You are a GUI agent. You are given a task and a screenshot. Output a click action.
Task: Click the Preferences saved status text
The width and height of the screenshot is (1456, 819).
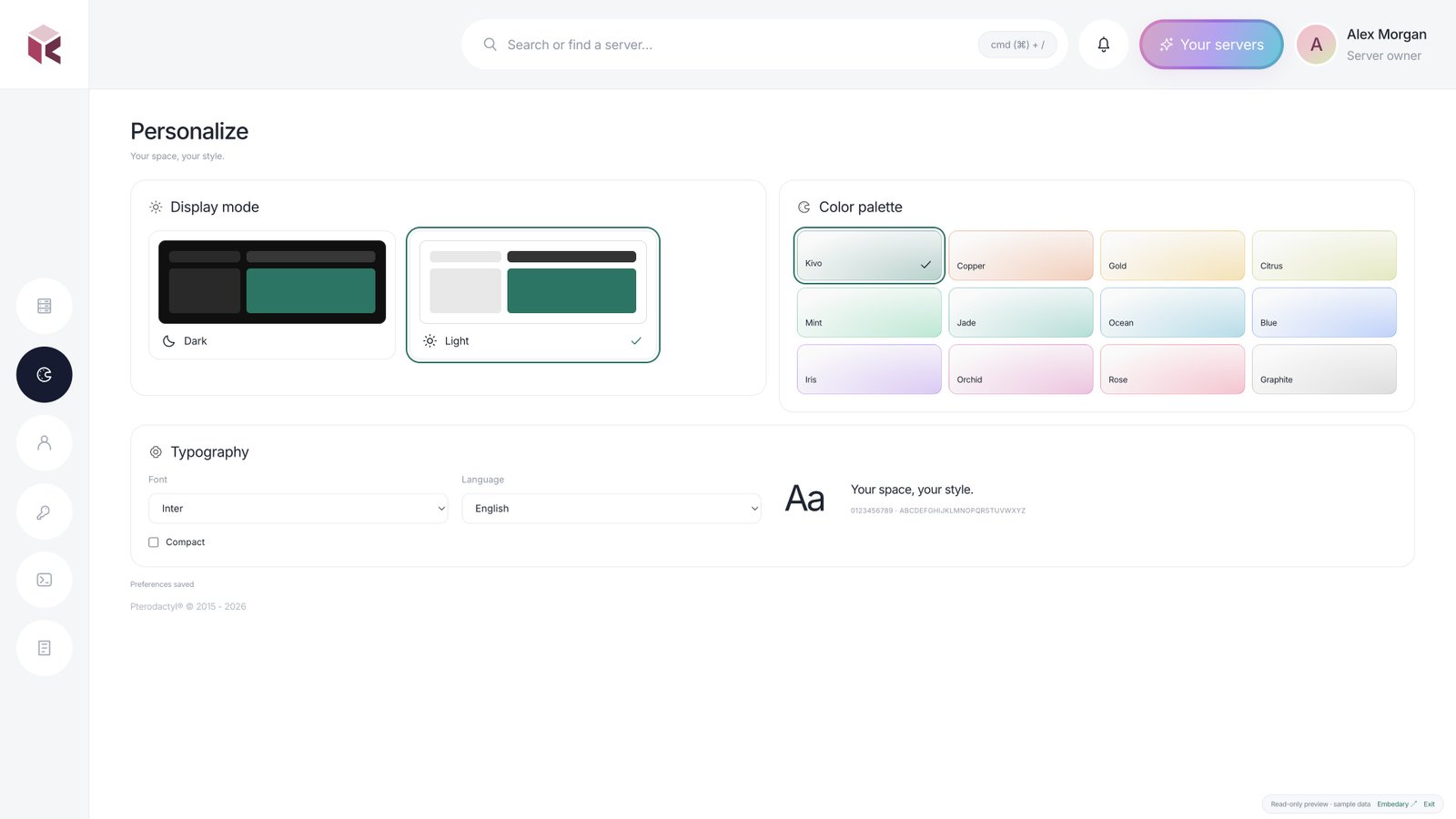[x=162, y=584]
